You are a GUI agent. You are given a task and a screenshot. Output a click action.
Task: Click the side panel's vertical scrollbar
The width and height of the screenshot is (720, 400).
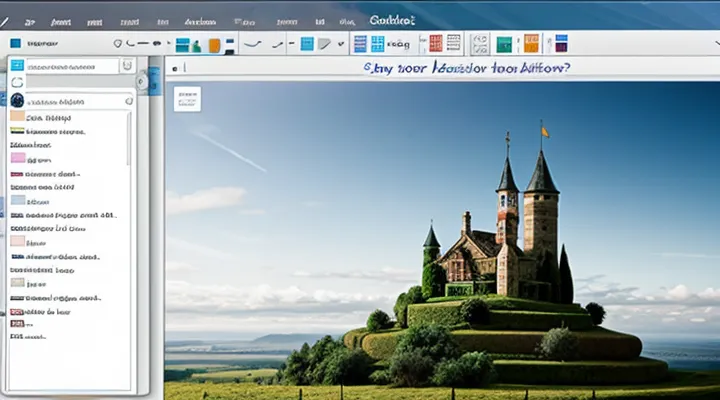click(128, 140)
